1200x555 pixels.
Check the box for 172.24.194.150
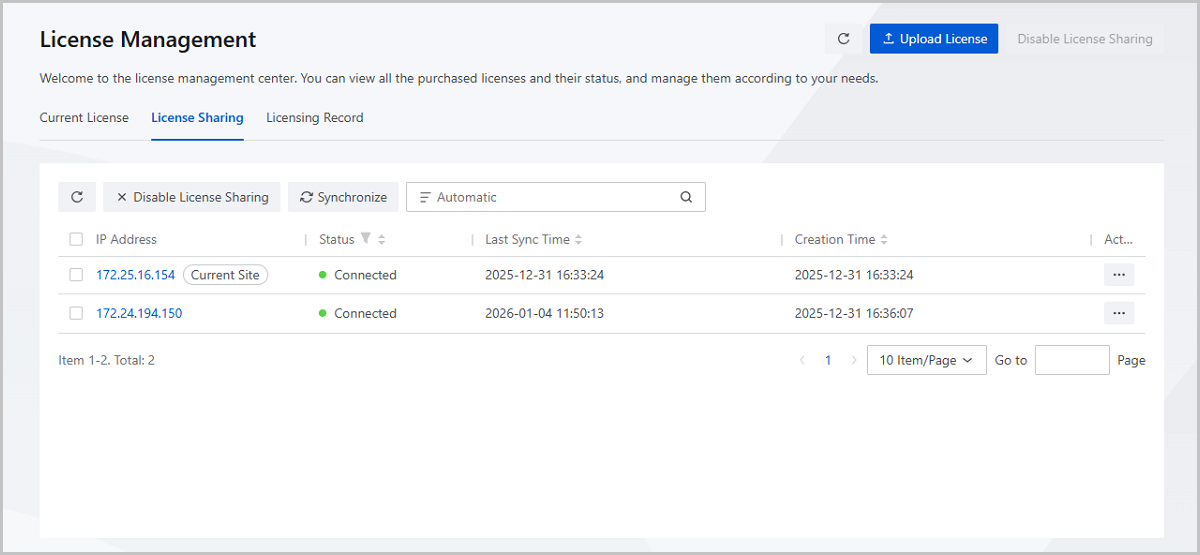pos(76,313)
